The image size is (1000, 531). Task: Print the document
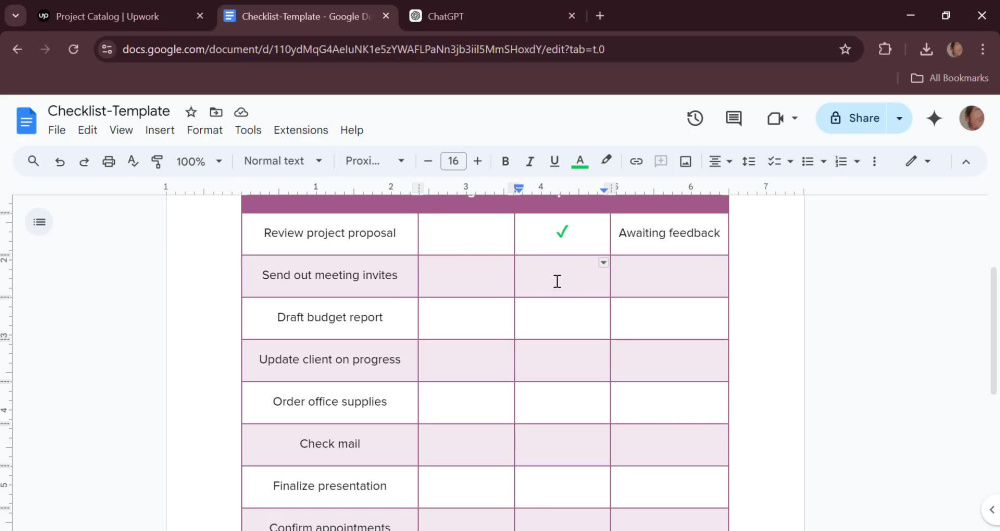(x=108, y=161)
